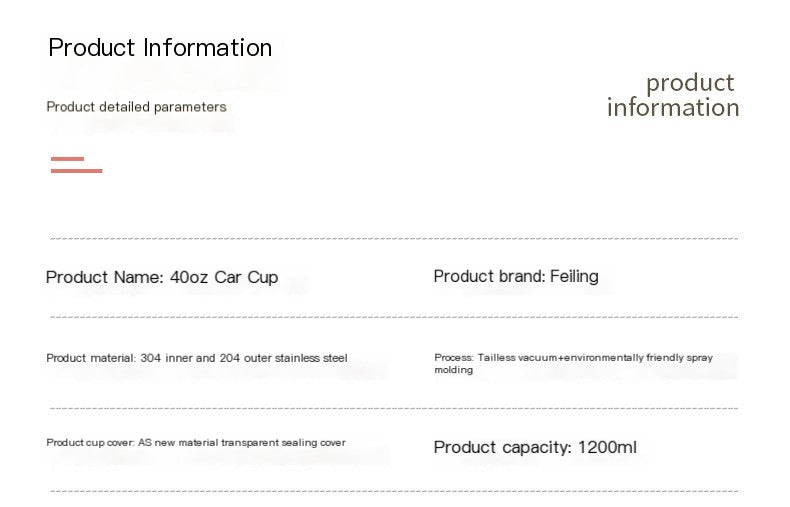This screenshot has width=790, height=507.
Task: Select 'Product Name: 40oz Car Cup' text
Action: (162, 277)
